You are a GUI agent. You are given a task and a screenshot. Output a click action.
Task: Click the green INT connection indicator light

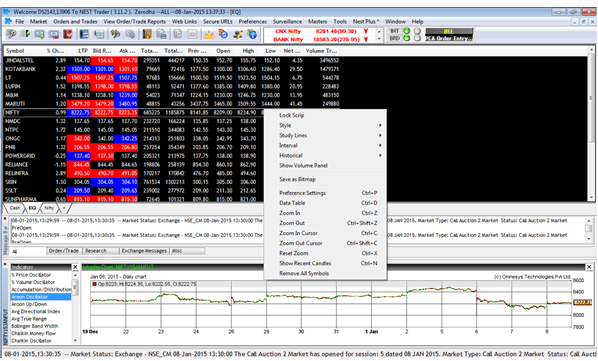pyautogui.click(x=407, y=31)
